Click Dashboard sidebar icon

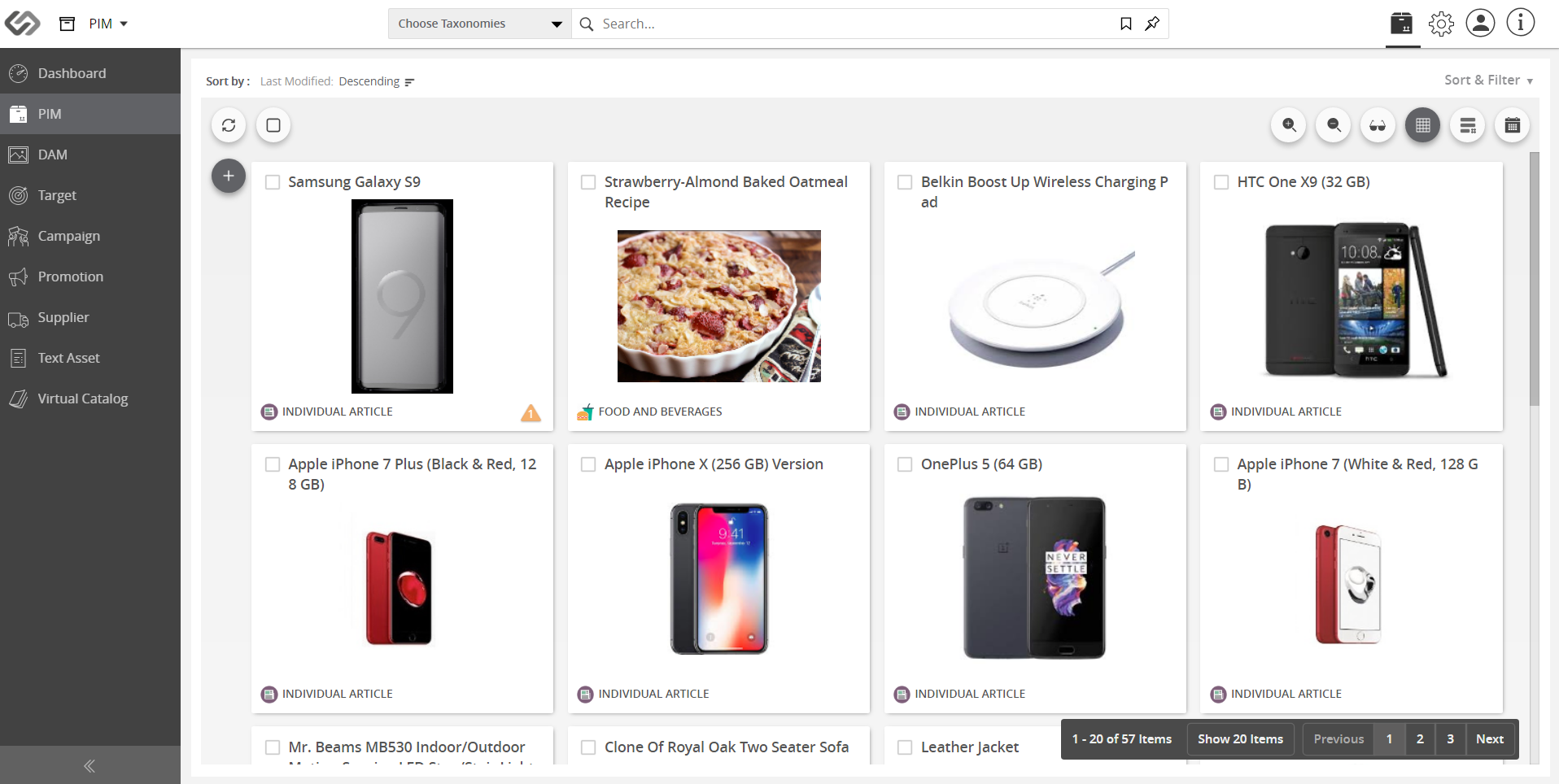[x=19, y=73]
